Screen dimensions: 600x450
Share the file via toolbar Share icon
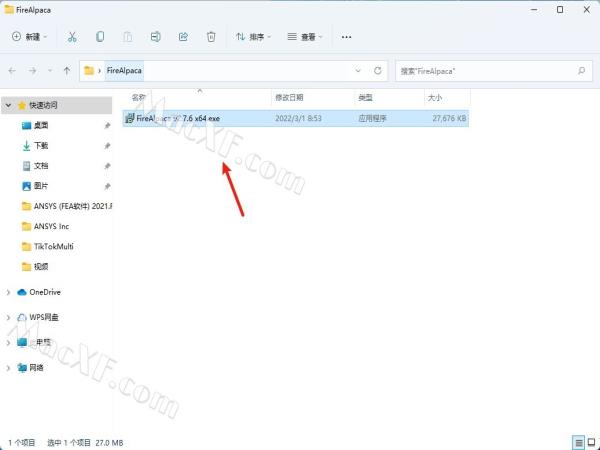tap(183, 37)
